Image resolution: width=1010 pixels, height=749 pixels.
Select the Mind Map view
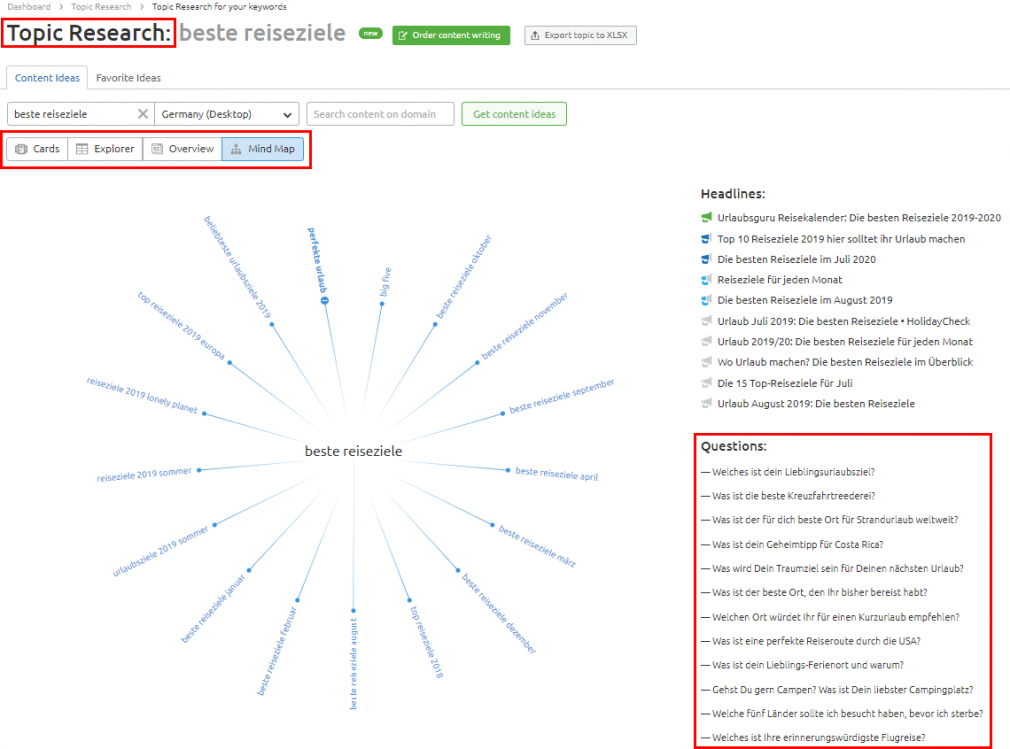(x=263, y=149)
